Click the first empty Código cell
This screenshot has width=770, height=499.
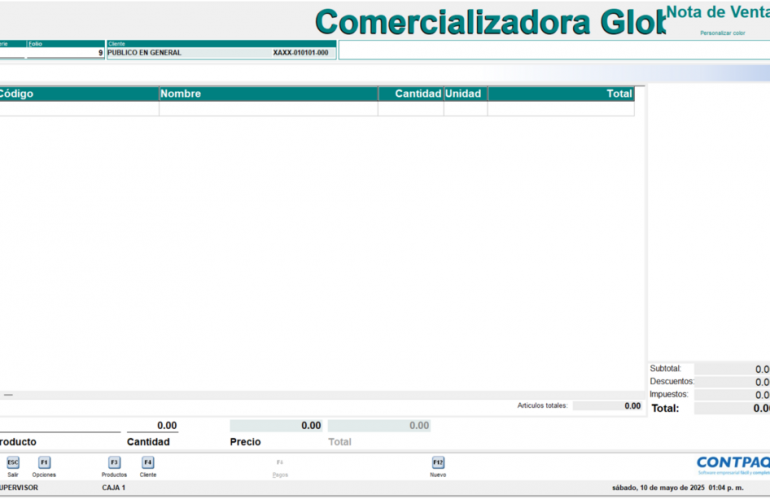pos(78,109)
